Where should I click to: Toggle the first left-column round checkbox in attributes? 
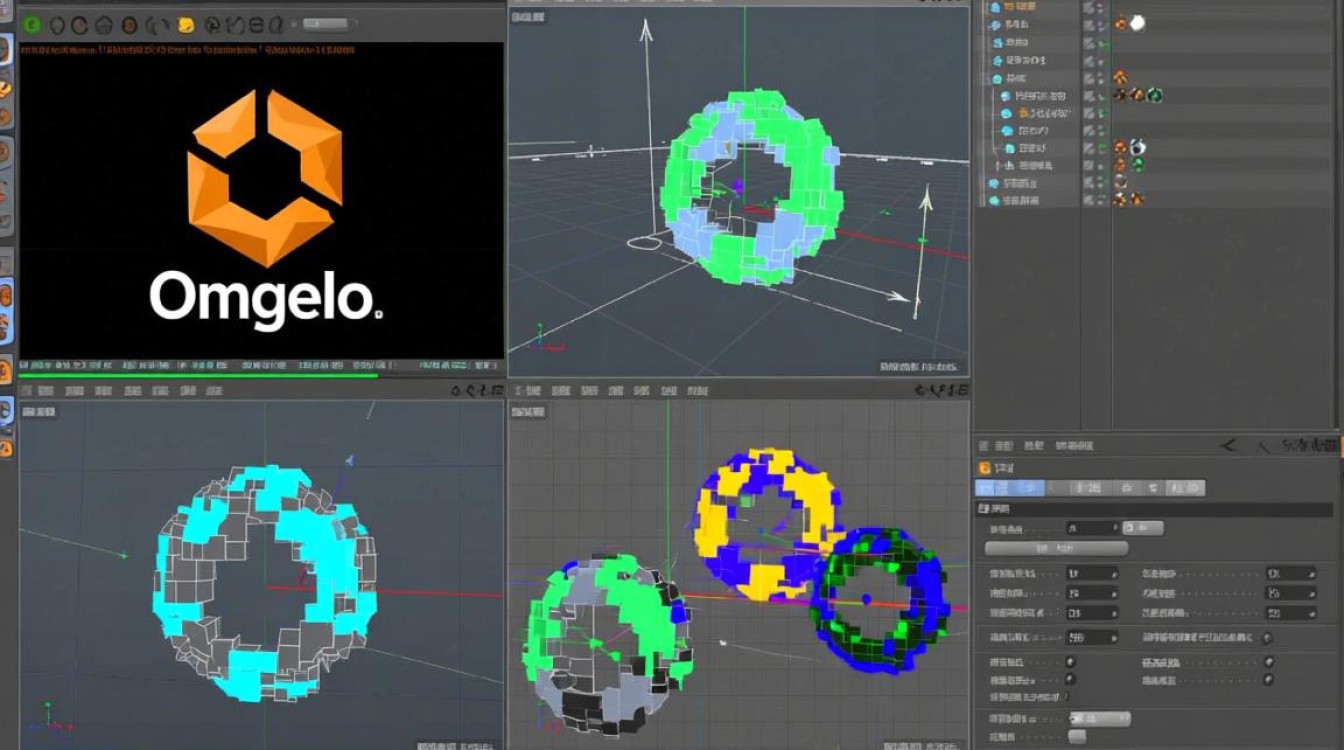click(1070, 662)
